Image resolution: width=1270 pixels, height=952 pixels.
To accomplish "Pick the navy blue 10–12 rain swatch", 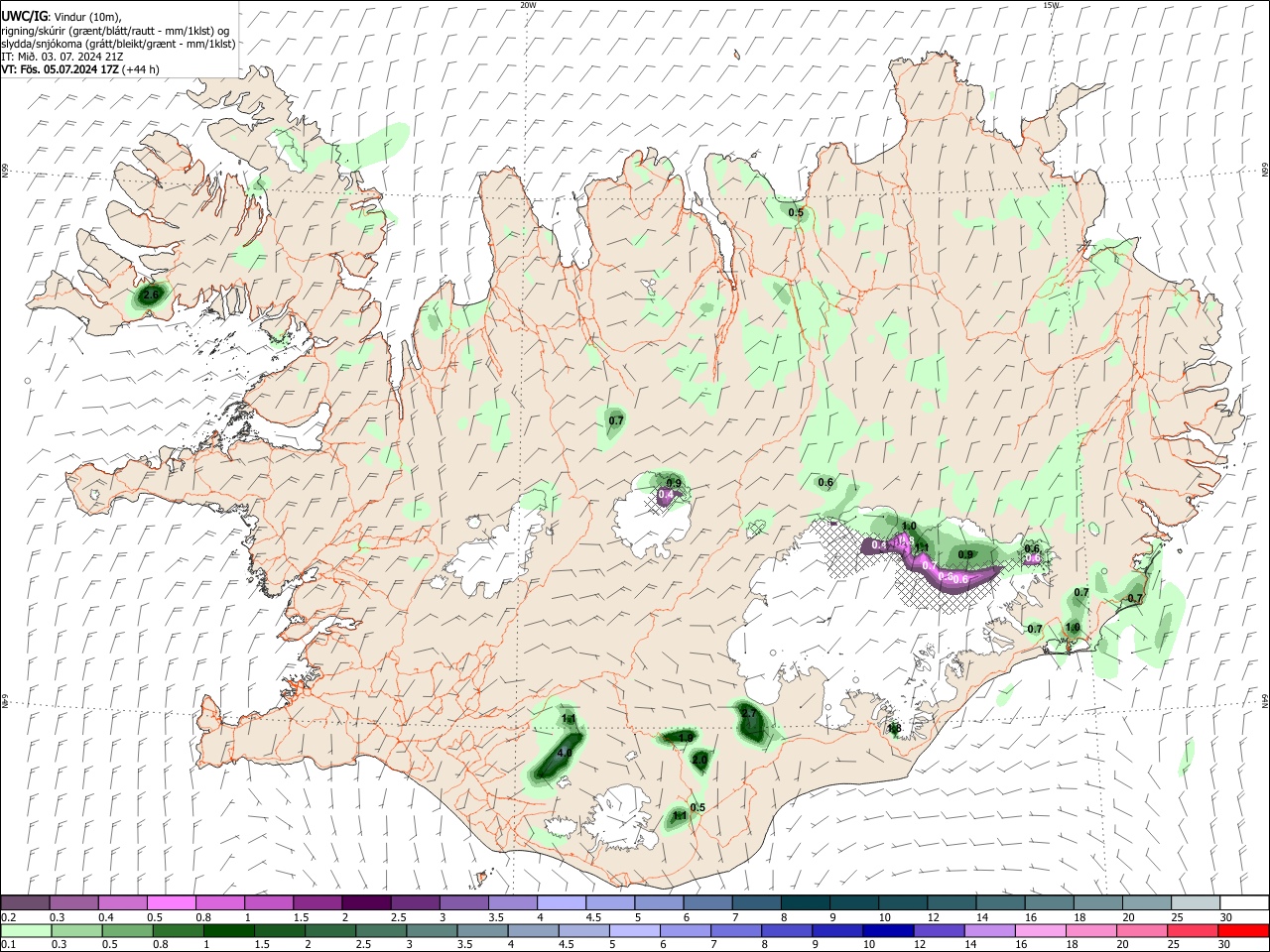I will tap(888, 930).
